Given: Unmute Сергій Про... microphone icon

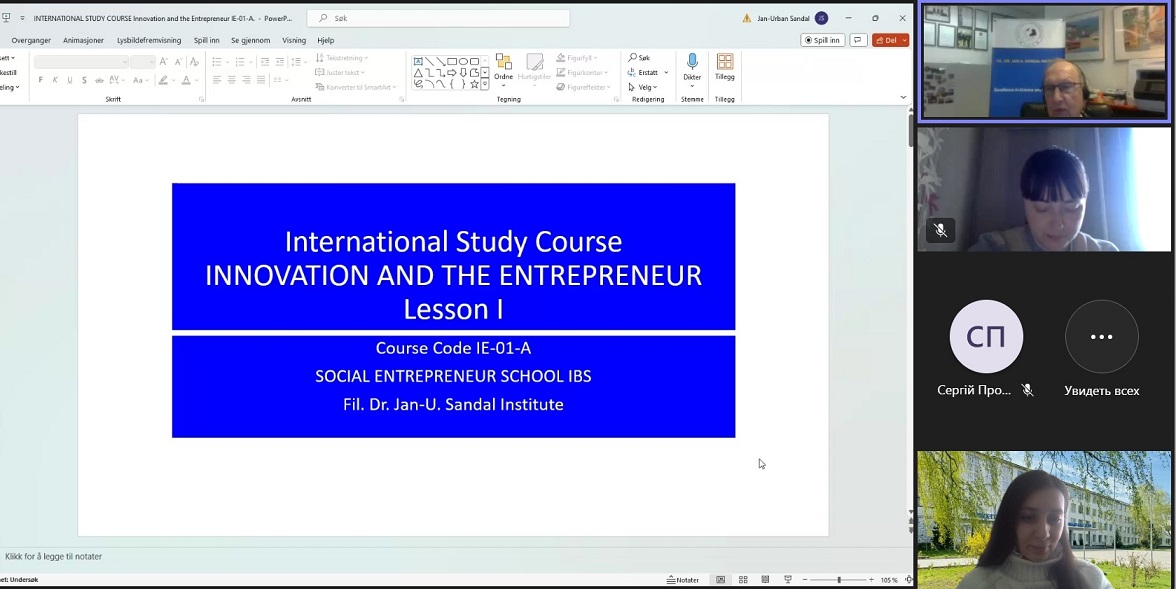Looking at the screenshot, I should coord(1027,390).
